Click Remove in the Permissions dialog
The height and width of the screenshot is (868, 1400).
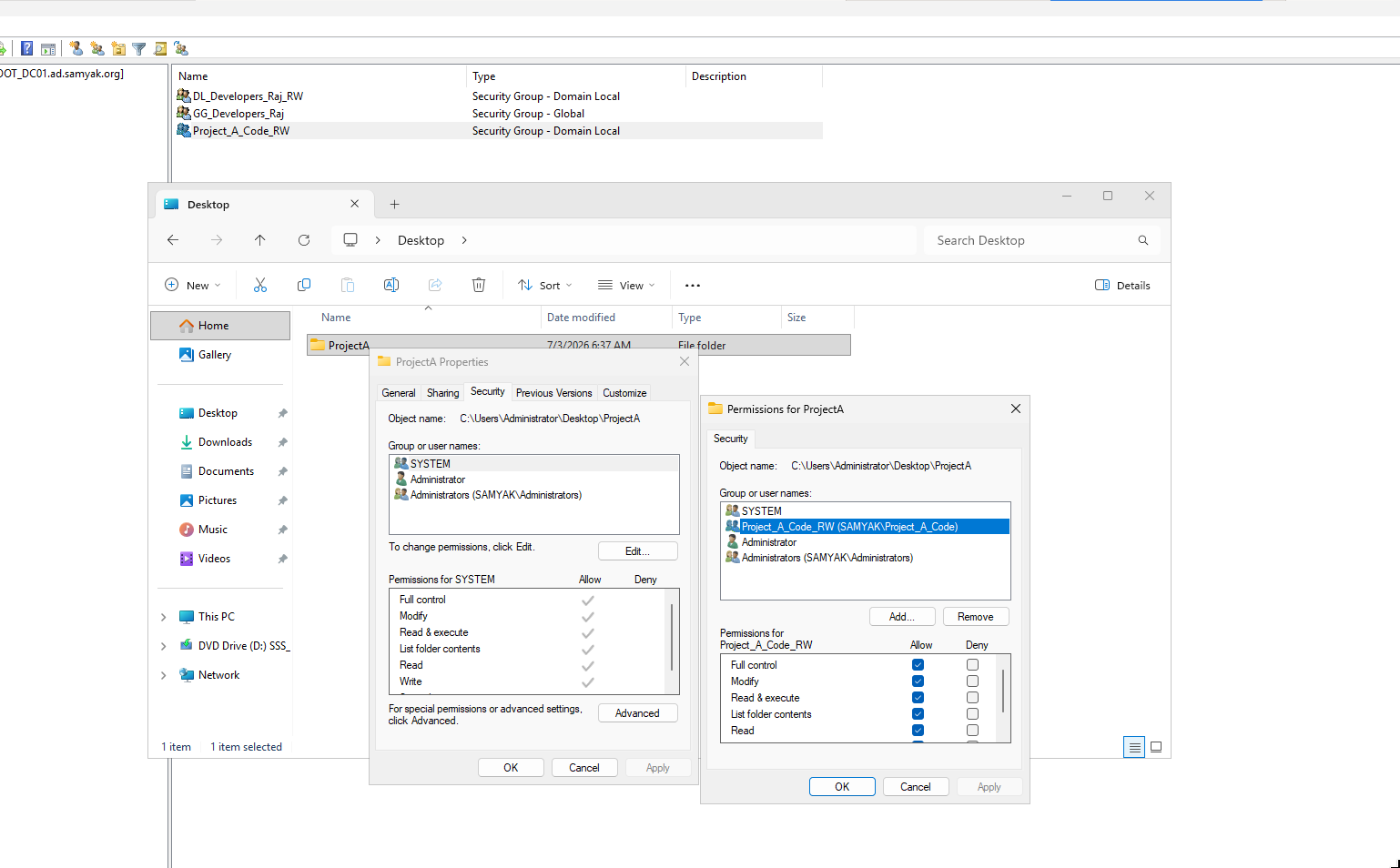coord(976,617)
